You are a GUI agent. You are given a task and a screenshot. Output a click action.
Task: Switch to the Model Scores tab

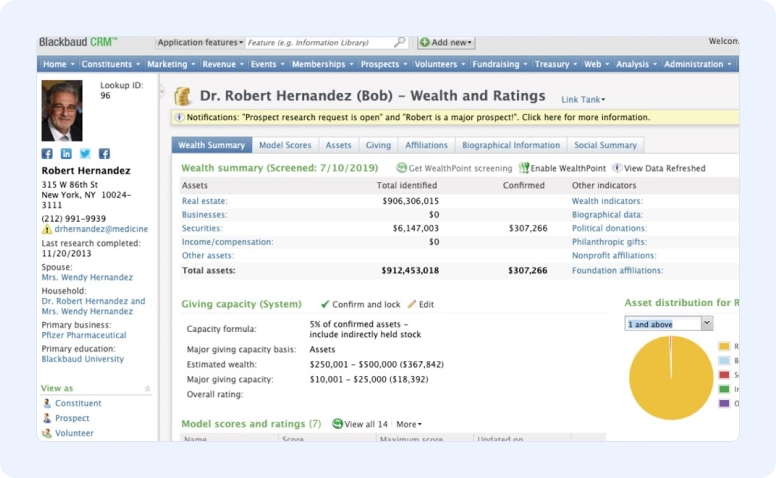[285, 145]
